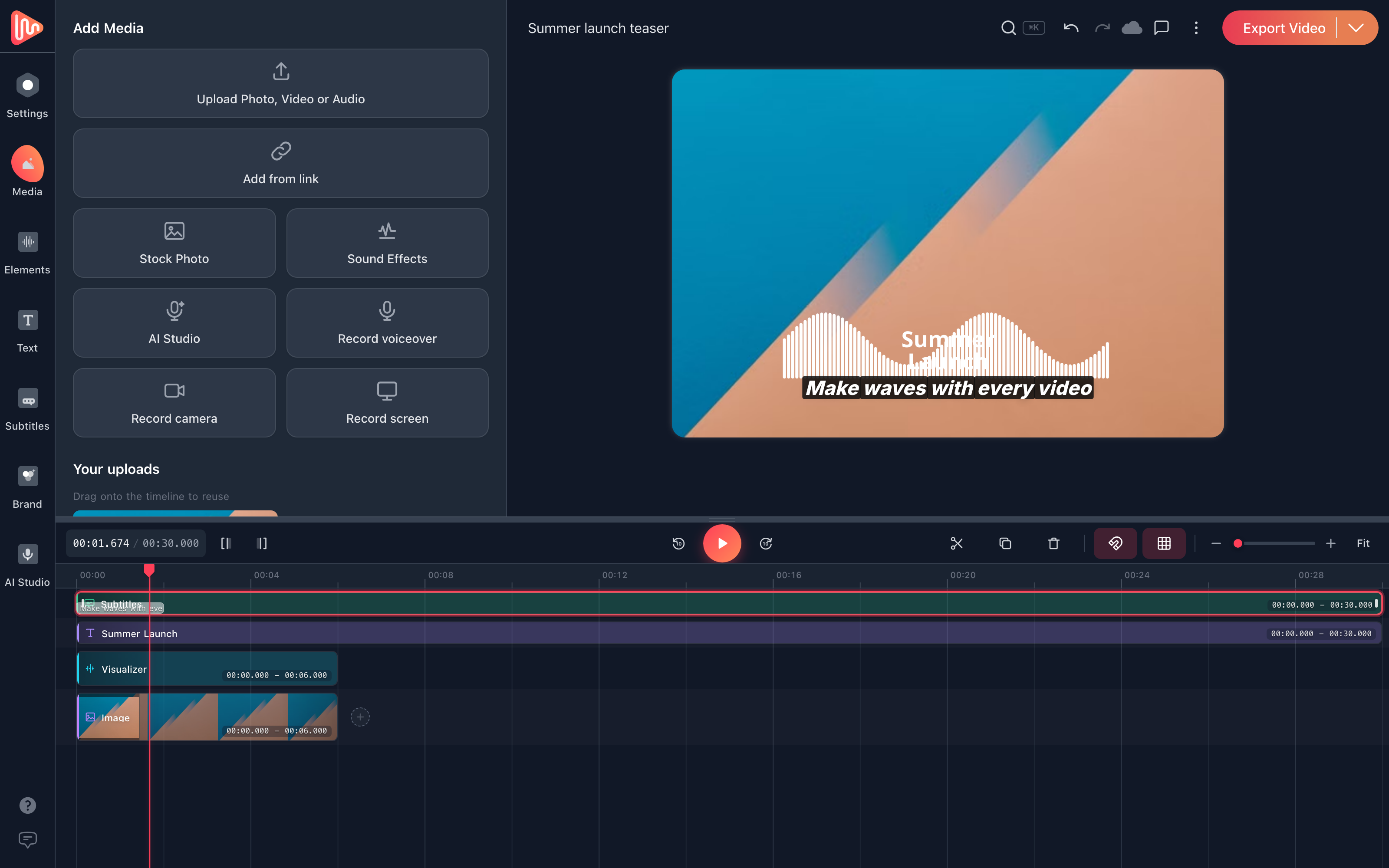Select the Subtitles track on timeline

729,603
